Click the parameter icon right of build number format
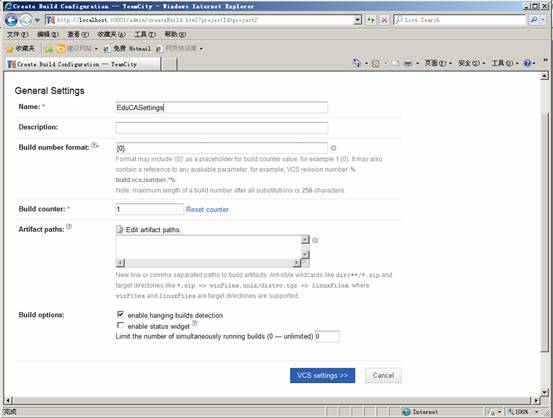 click(333, 148)
